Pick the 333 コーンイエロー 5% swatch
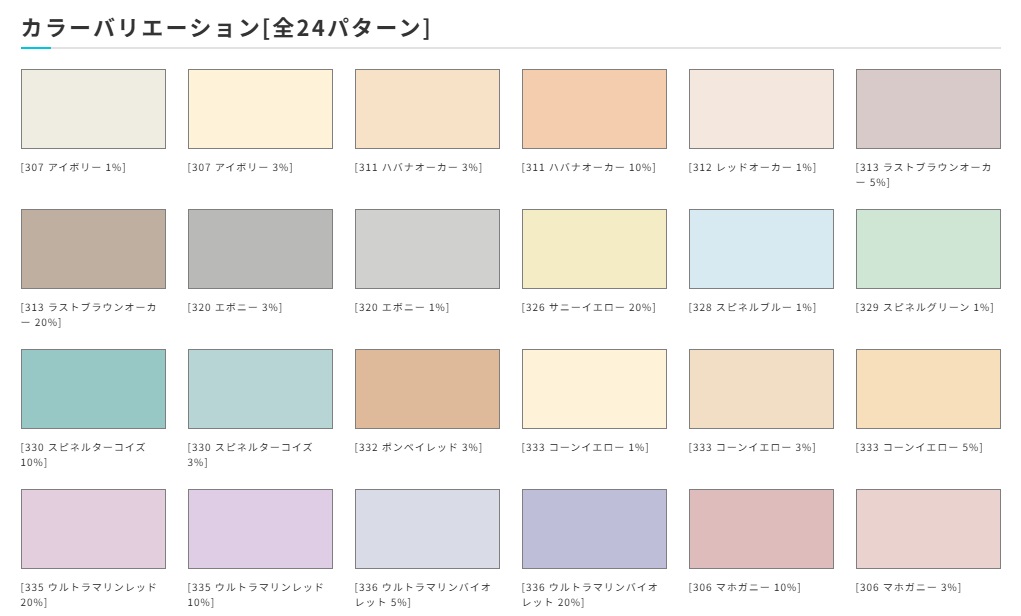Image resolution: width=1021 pixels, height=616 pixels. [x=928, y=389]
